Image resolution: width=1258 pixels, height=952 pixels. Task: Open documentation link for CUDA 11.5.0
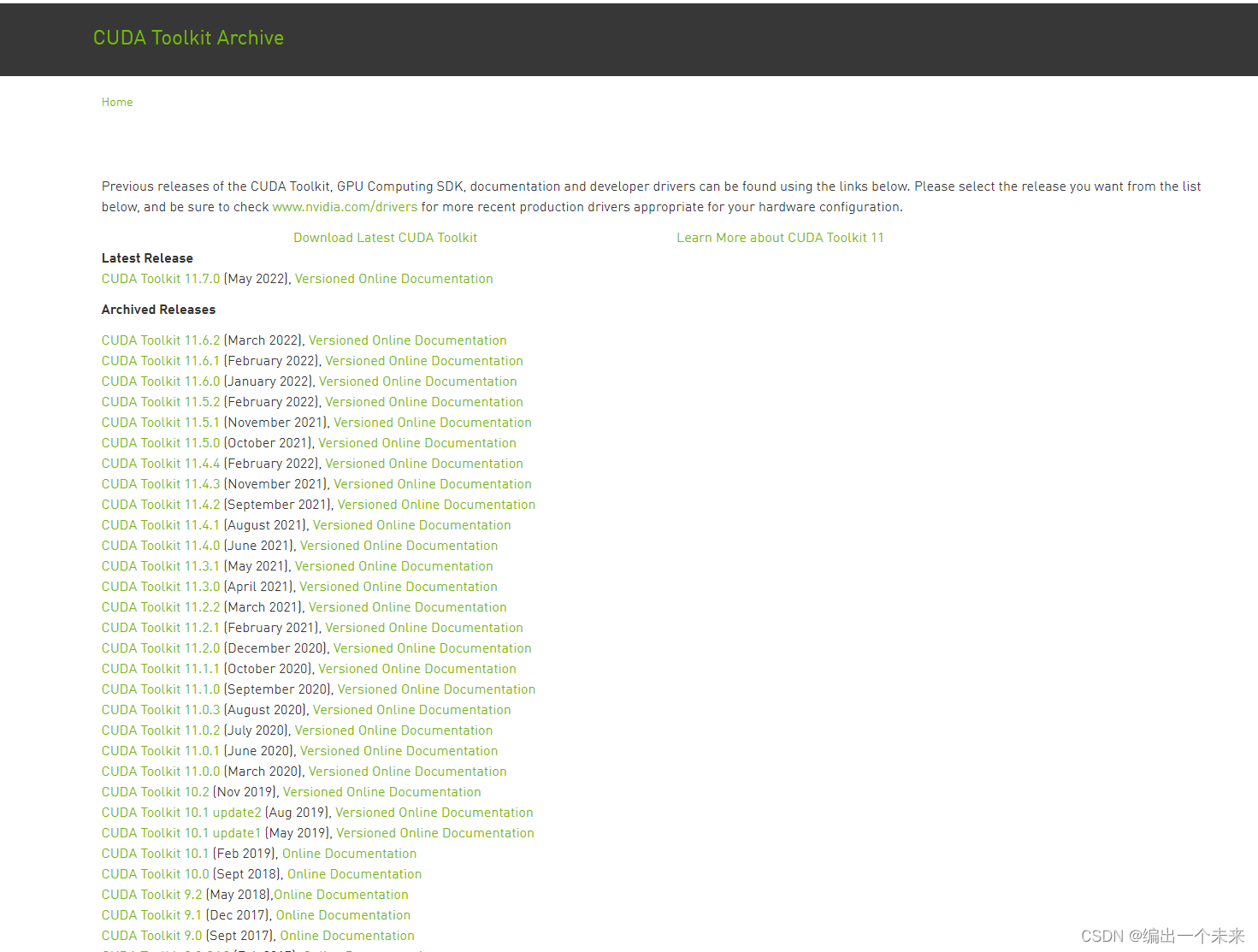click(x=417, y=443)
